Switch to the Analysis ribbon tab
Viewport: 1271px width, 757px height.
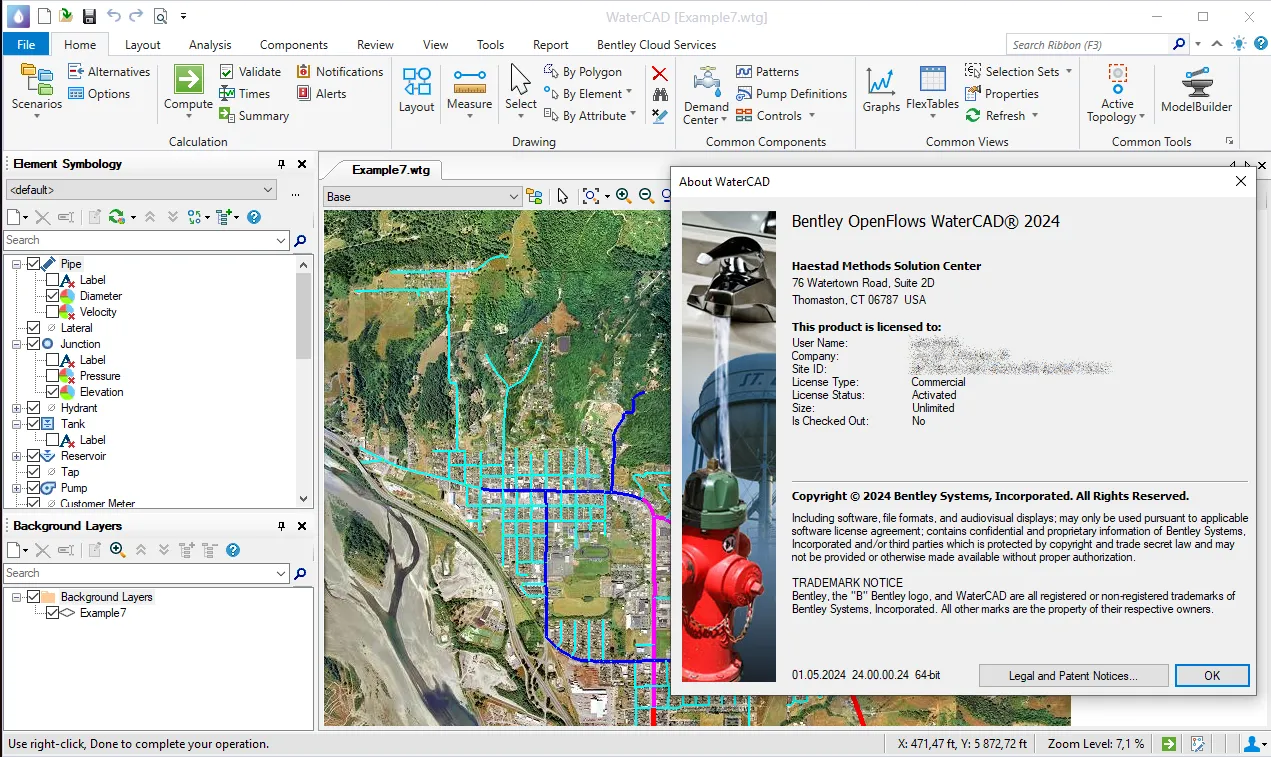pos(210,44)
